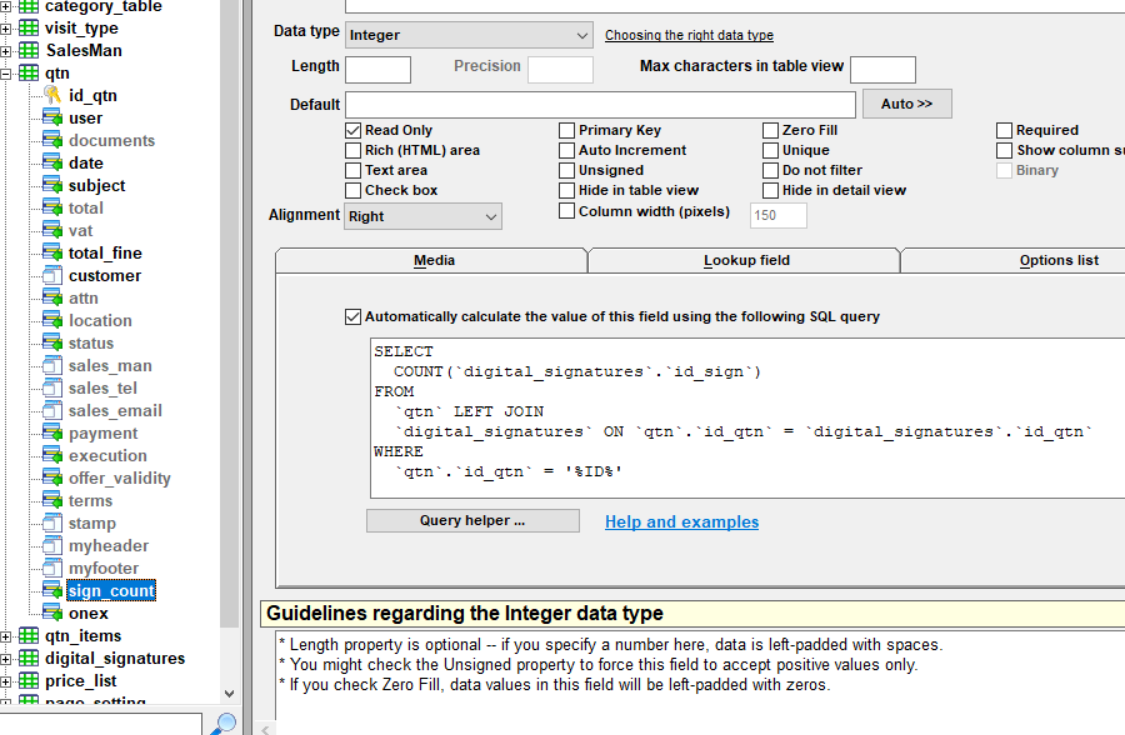1125x735 pixels.
Task: Click the Max characters in table view field
Action: click(882, 70)
